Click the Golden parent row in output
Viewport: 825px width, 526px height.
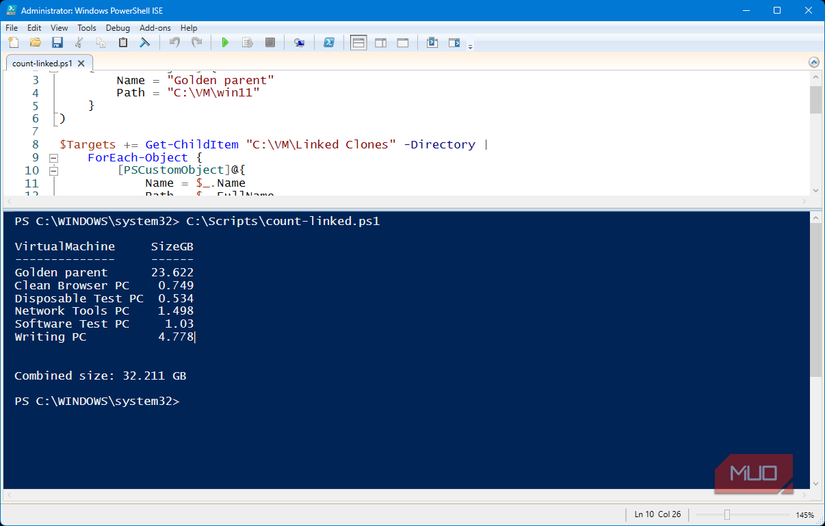(104, 272)
